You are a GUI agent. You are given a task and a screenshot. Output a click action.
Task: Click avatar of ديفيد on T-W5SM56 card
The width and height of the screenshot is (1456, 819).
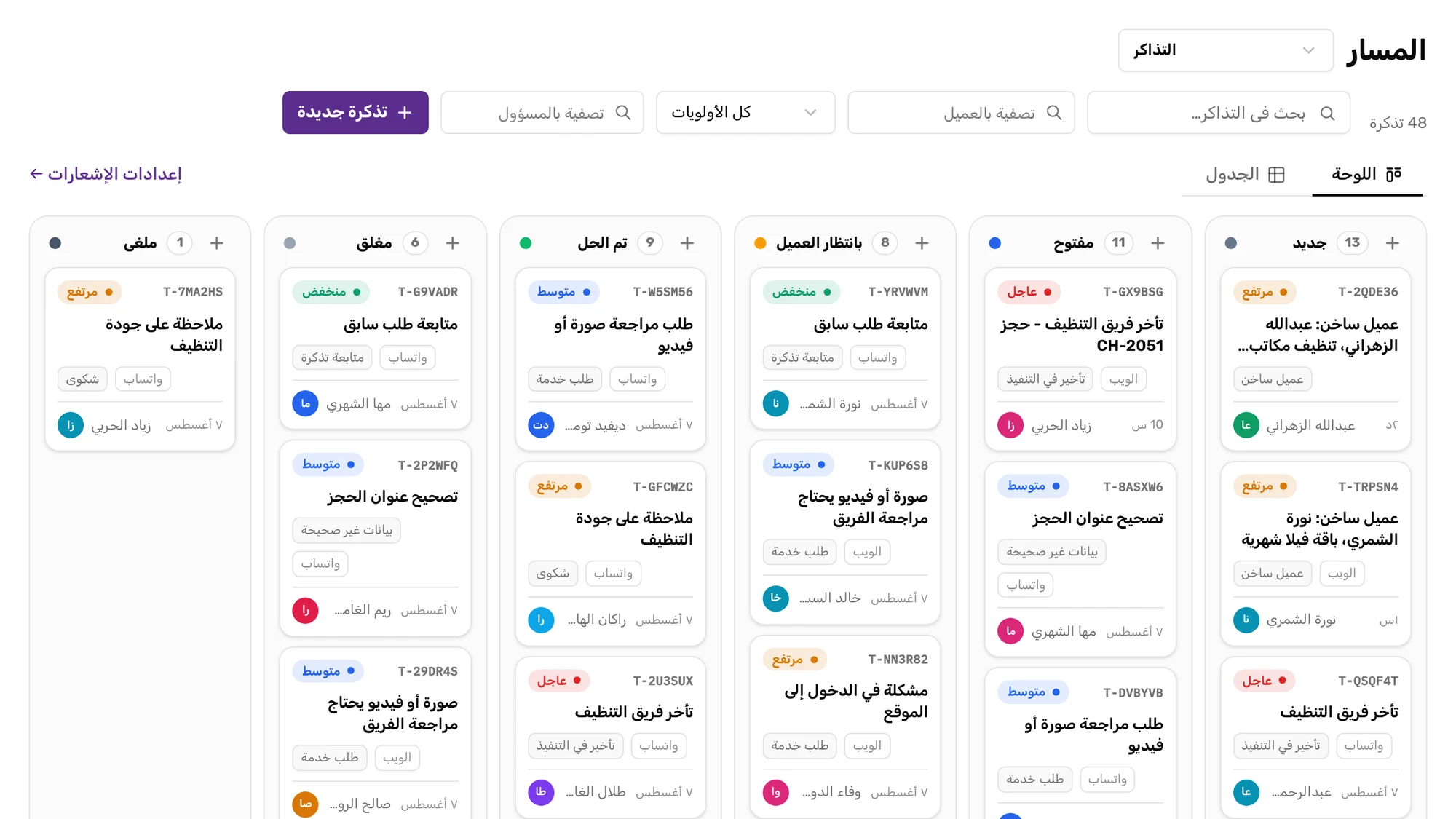coord(541,425)
